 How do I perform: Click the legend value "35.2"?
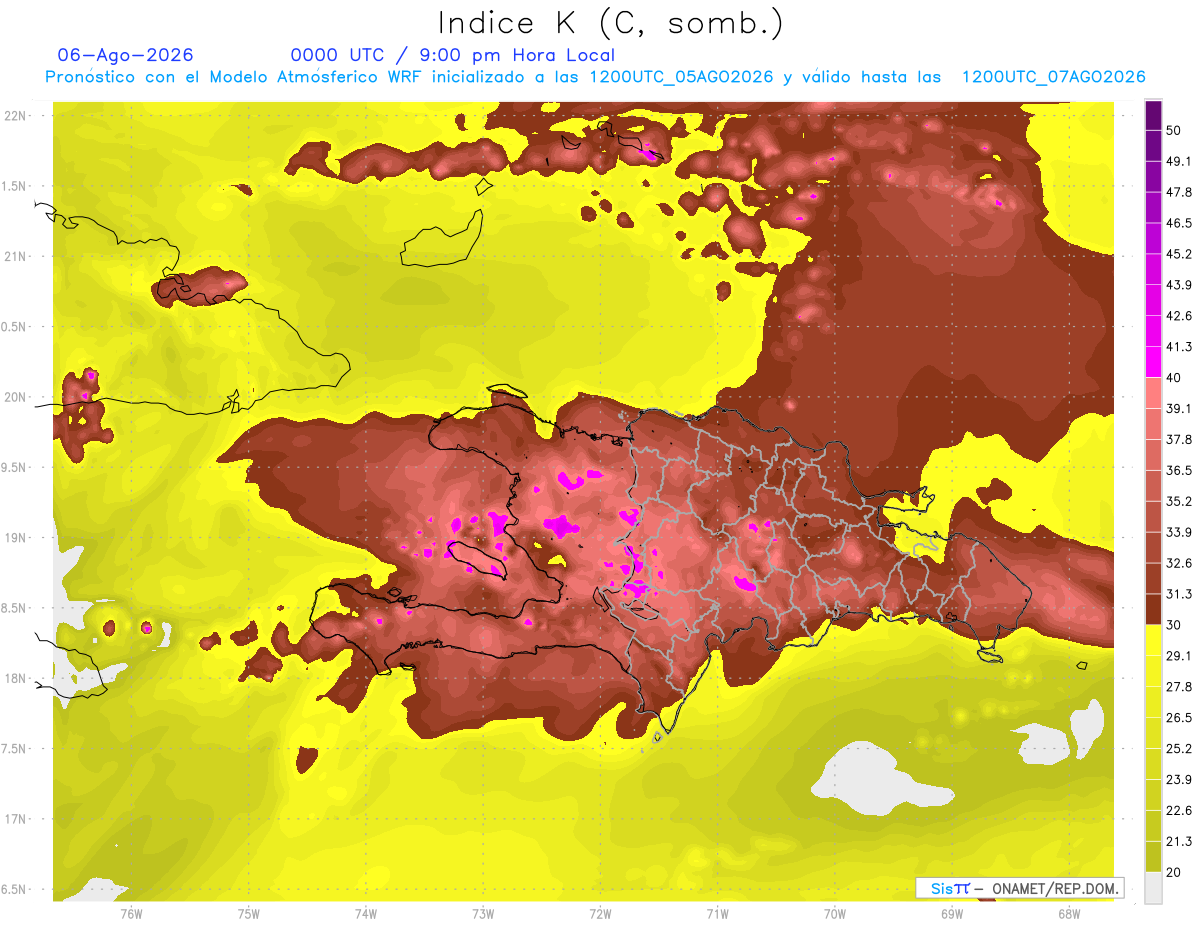pyautogui.click(x=1179, y=501)
